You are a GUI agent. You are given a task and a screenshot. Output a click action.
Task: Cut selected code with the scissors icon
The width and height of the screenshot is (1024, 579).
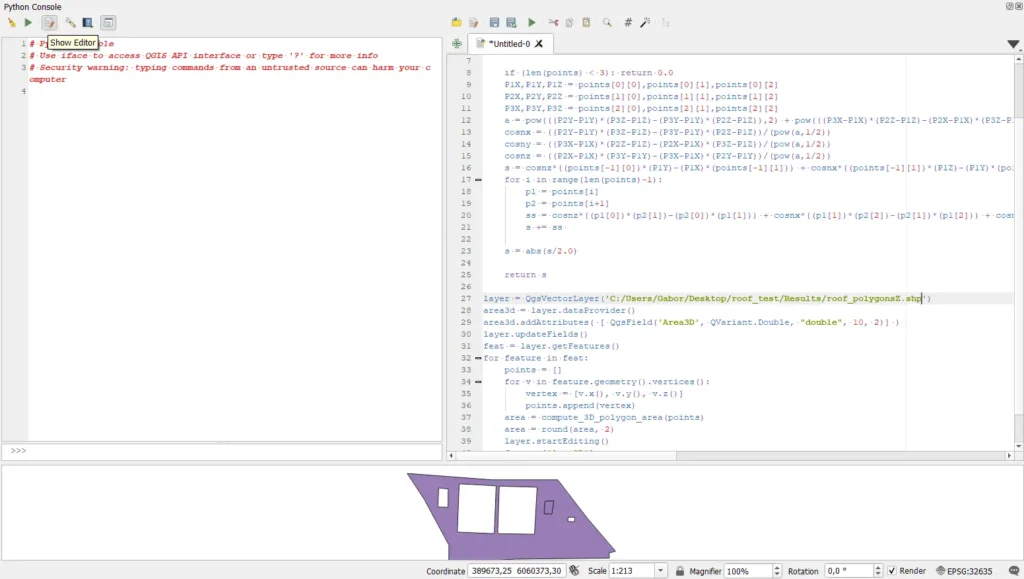click(554, 22)
